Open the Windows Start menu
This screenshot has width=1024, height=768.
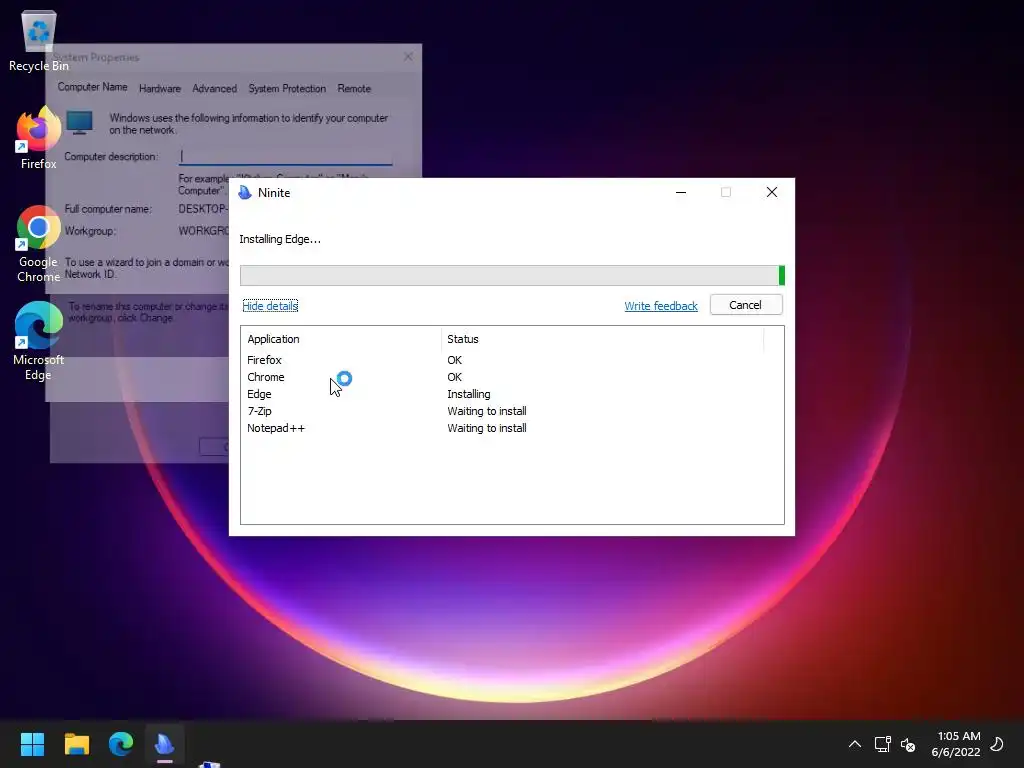[x=32, y=744]
